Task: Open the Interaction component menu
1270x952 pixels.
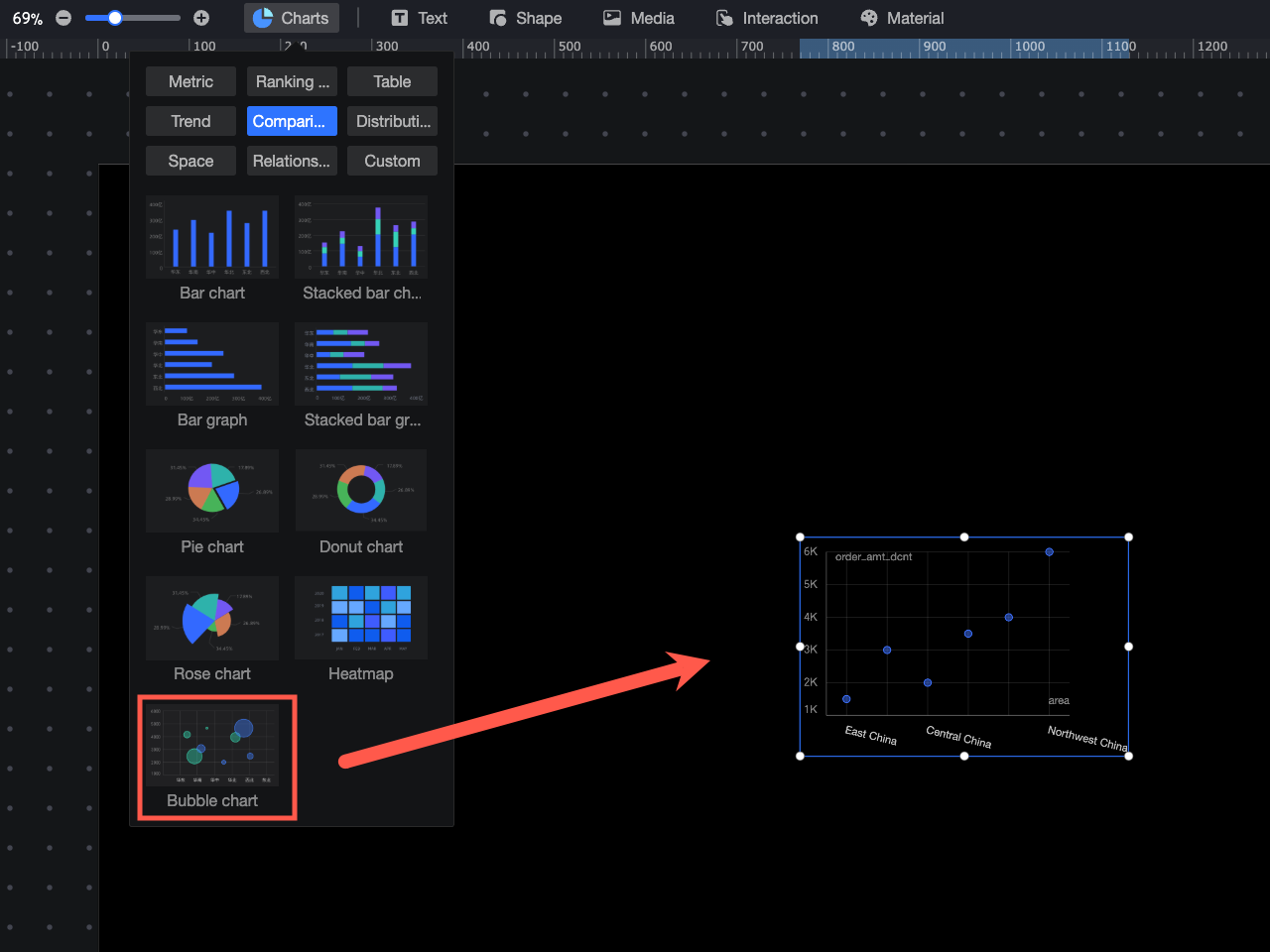Action: pyautogui.click(x=767, y=18)
